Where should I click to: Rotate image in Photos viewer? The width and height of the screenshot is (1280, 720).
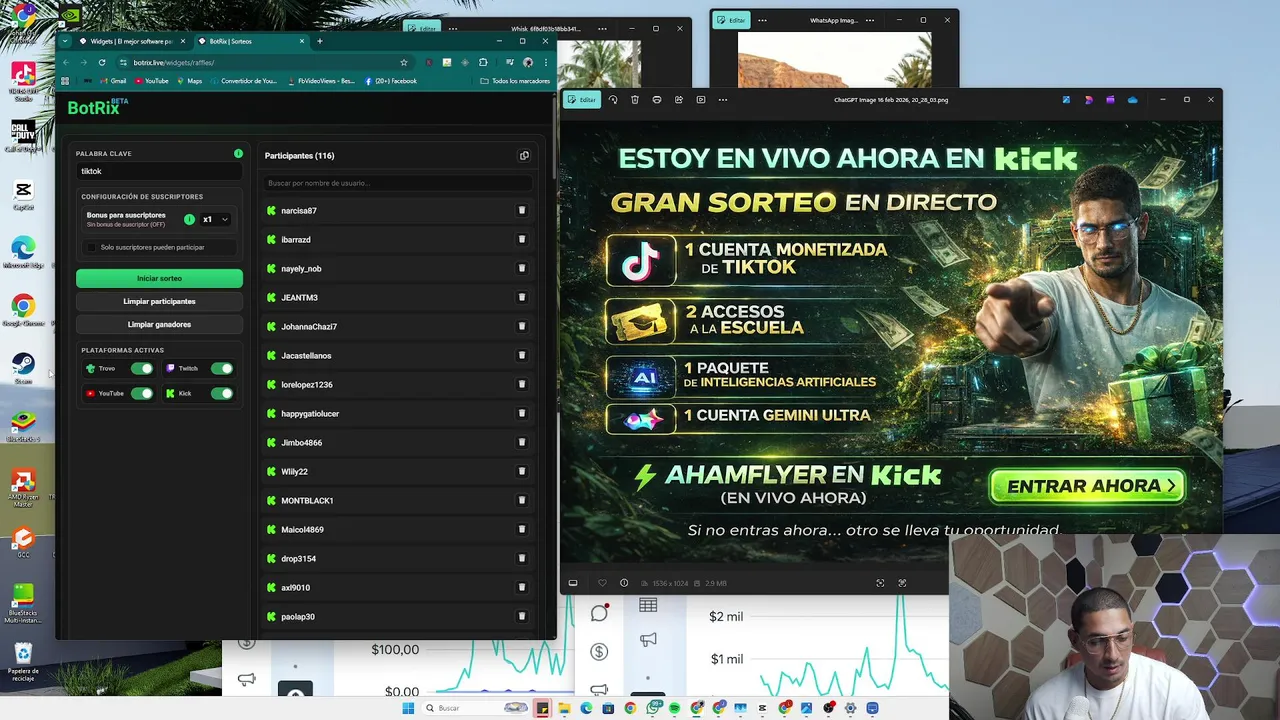(x=613, y=100)
